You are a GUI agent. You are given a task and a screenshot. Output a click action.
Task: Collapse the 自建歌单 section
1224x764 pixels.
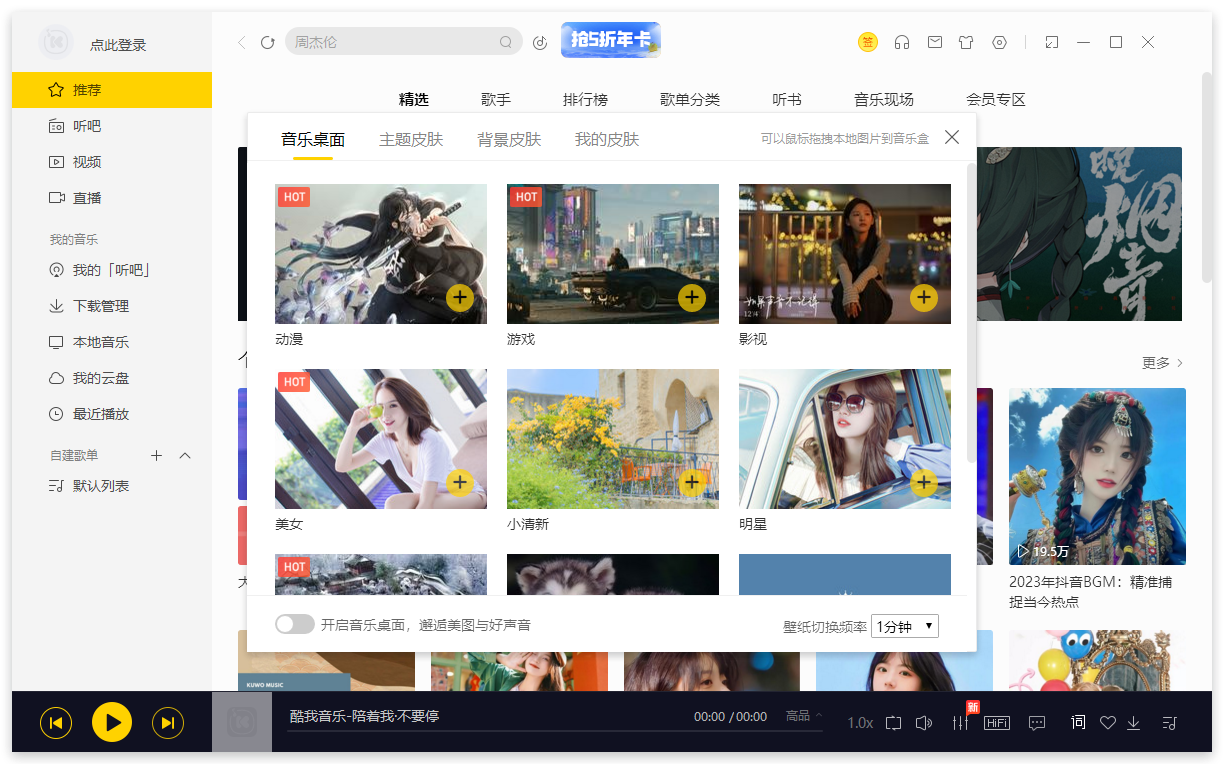(184, 455)
